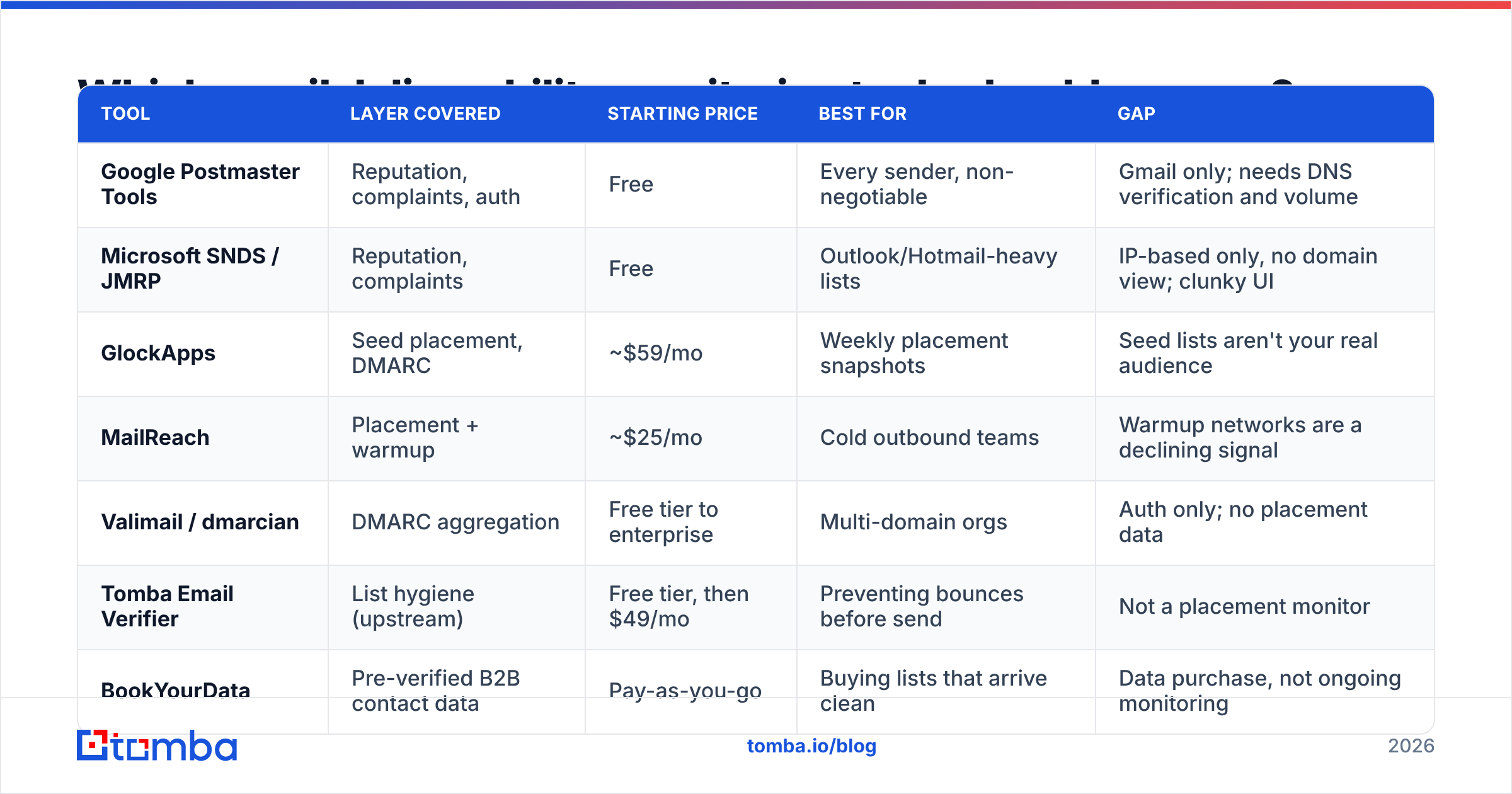Click the BEST FOR column header
Image resolution: width=1512 pixels, height=794 pixels.
point(862,113)
